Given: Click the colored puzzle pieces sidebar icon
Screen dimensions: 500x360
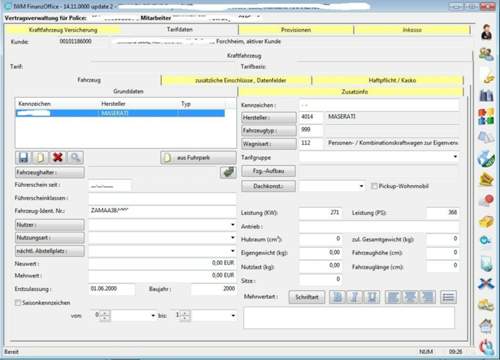Looking at the screenshot, I should pos(486,117).
